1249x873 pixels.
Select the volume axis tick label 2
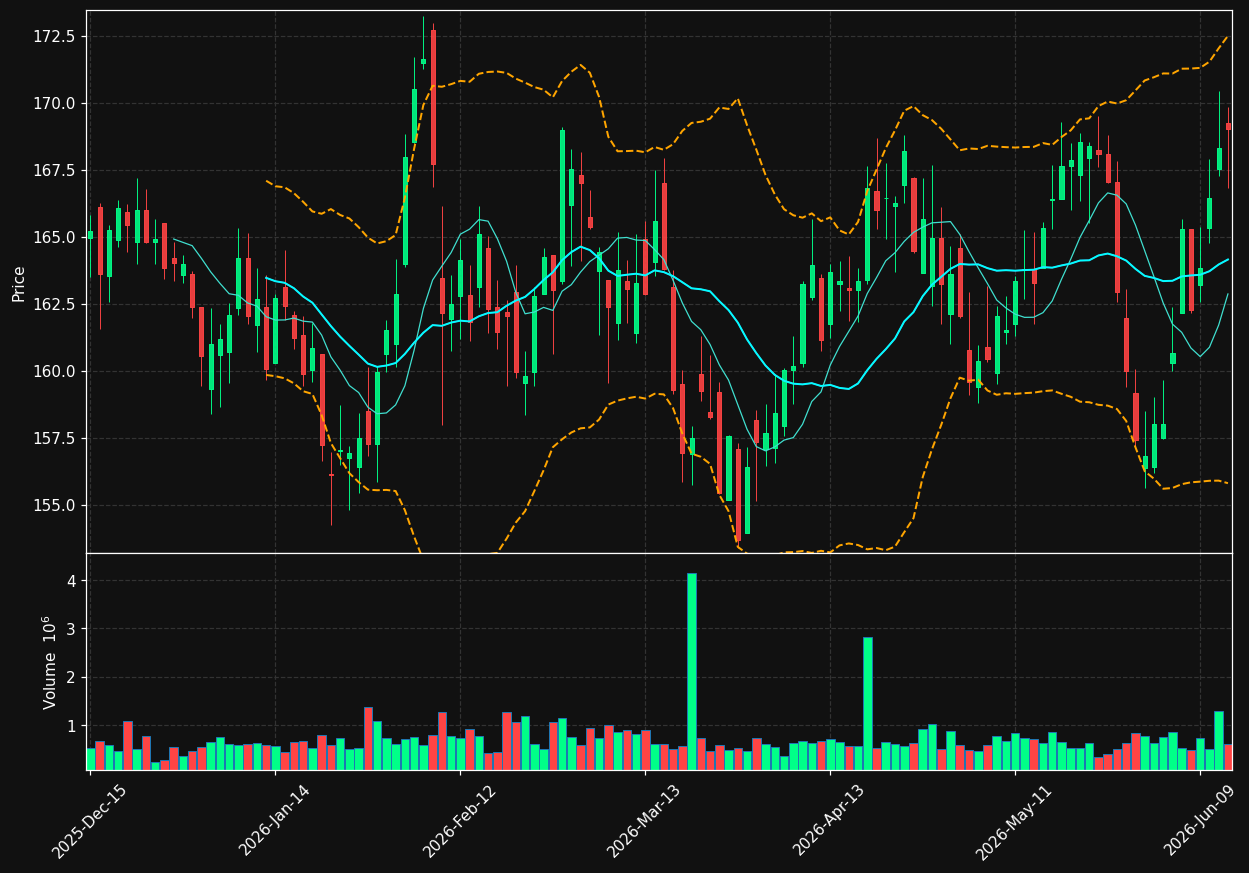(71, 678)
